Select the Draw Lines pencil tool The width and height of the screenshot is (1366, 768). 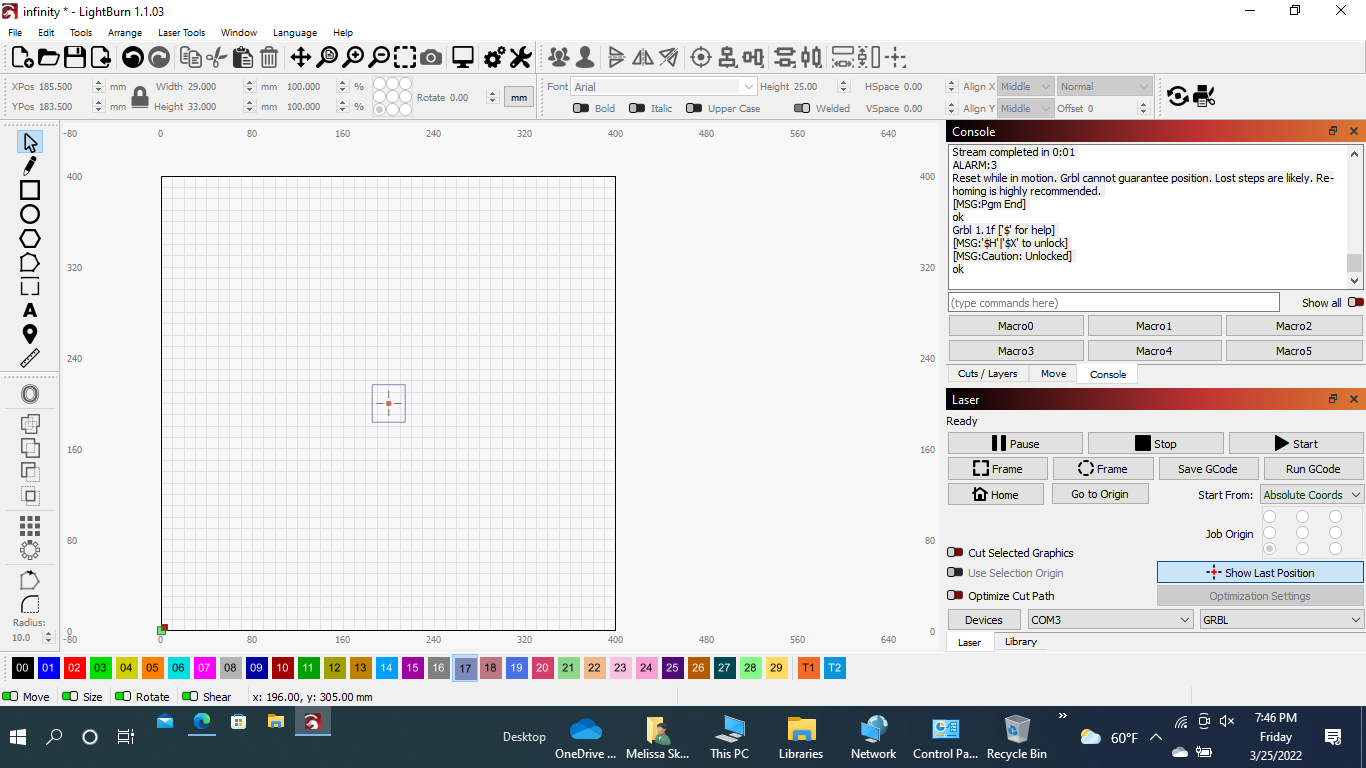click(30, 166)
